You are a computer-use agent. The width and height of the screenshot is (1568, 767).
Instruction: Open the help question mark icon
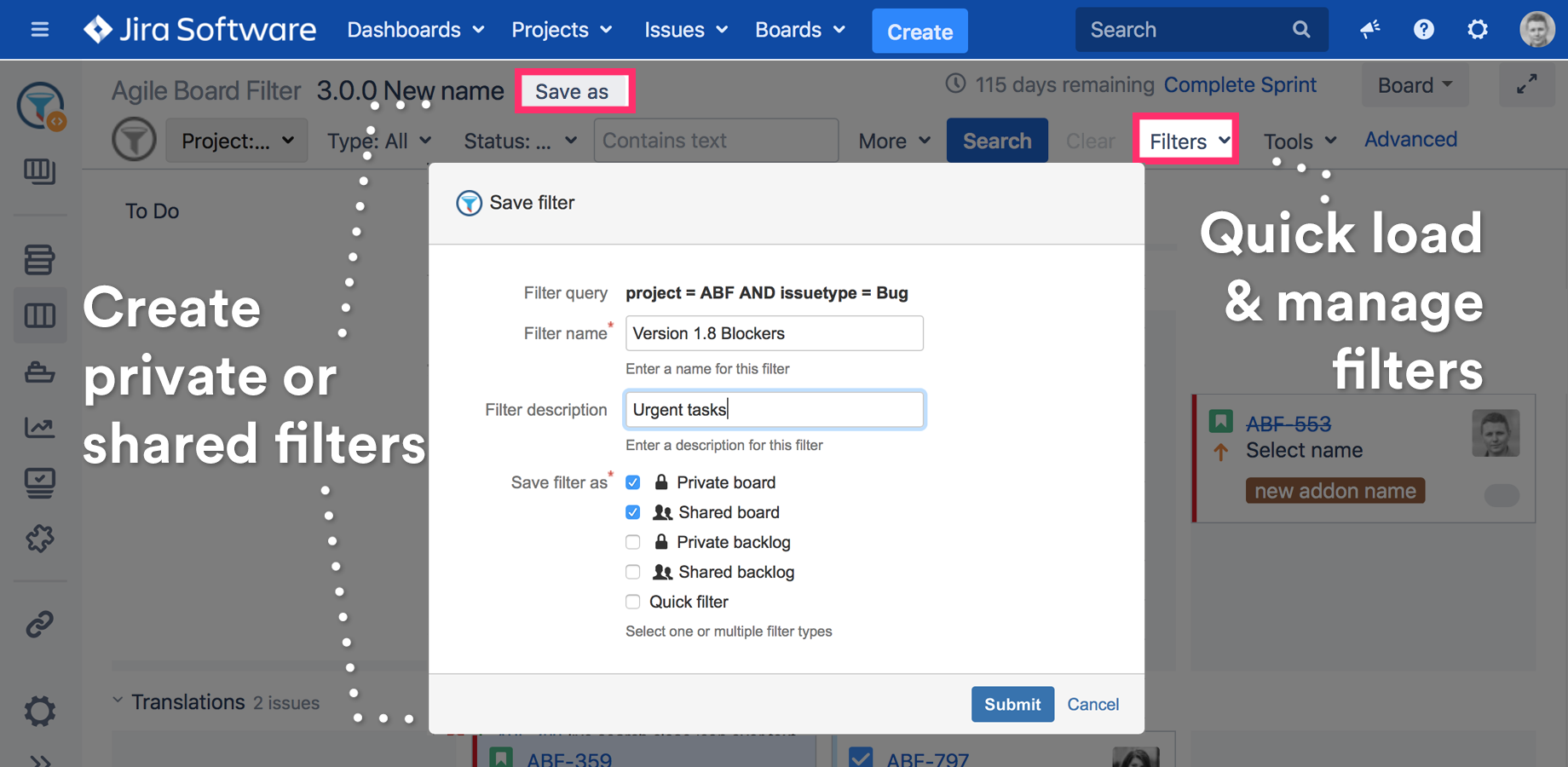tap(1423, 29)
